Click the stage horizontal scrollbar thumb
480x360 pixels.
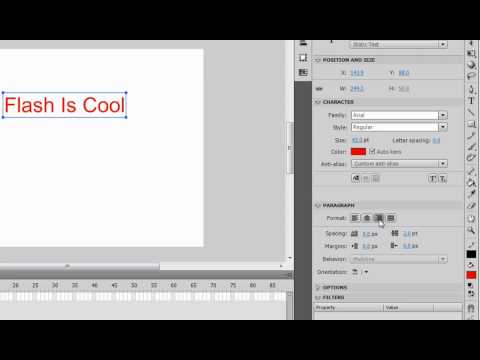[x=80, y=266]
